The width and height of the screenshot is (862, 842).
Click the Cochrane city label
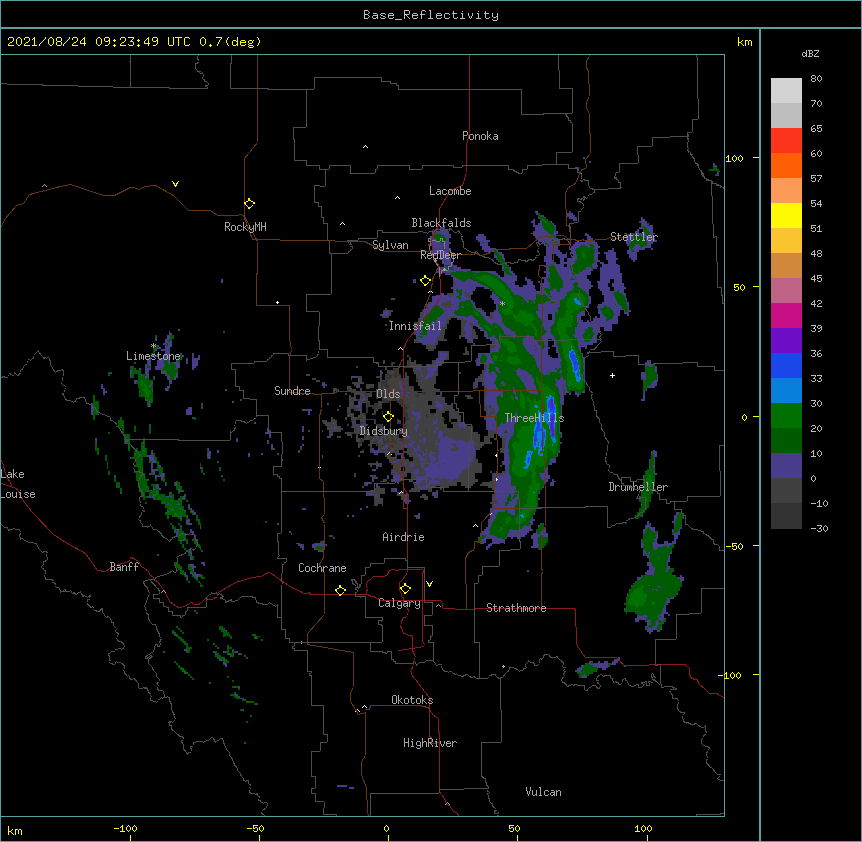pos(322,568)
